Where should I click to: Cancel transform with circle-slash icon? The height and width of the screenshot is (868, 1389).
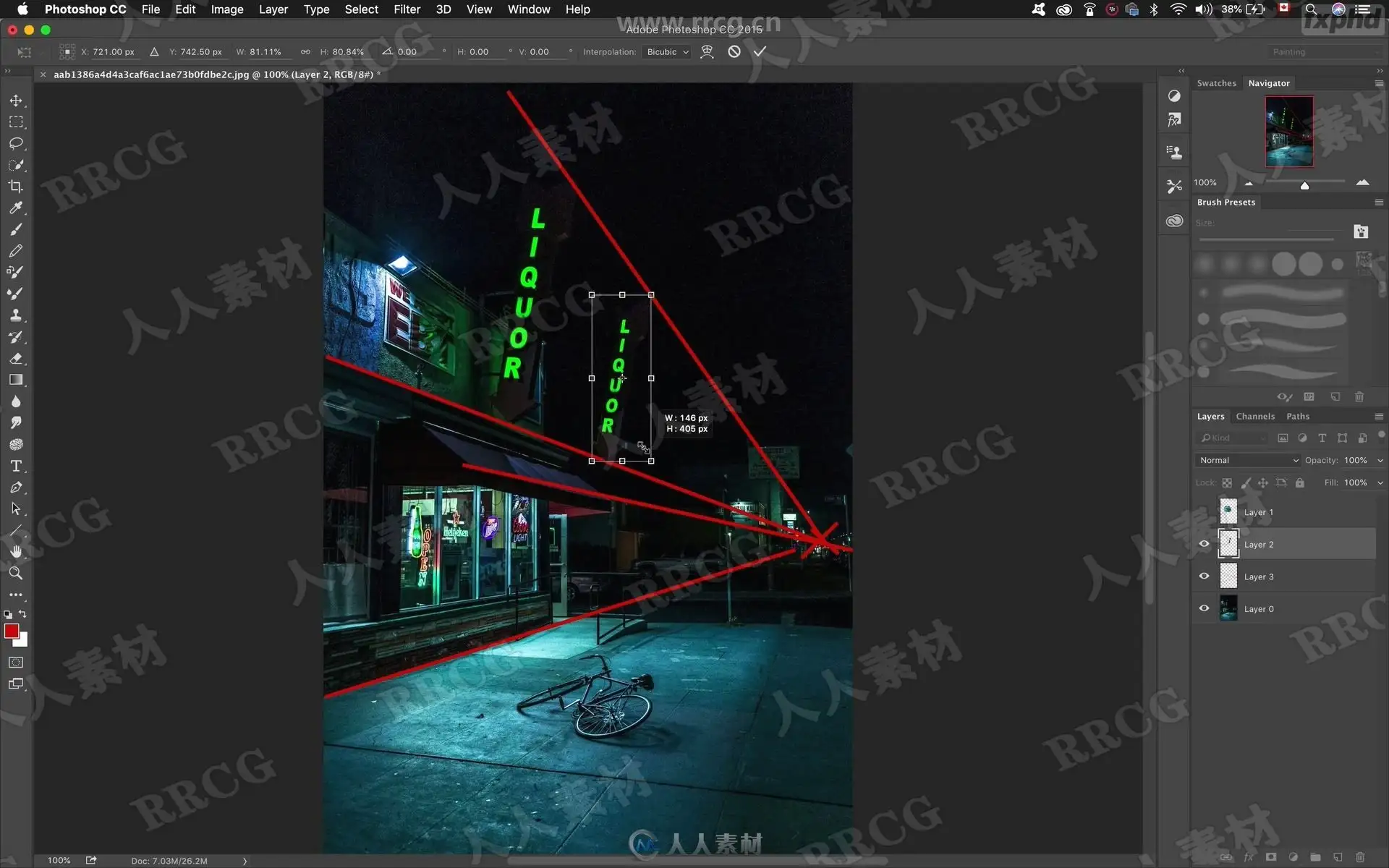point(734,51)
